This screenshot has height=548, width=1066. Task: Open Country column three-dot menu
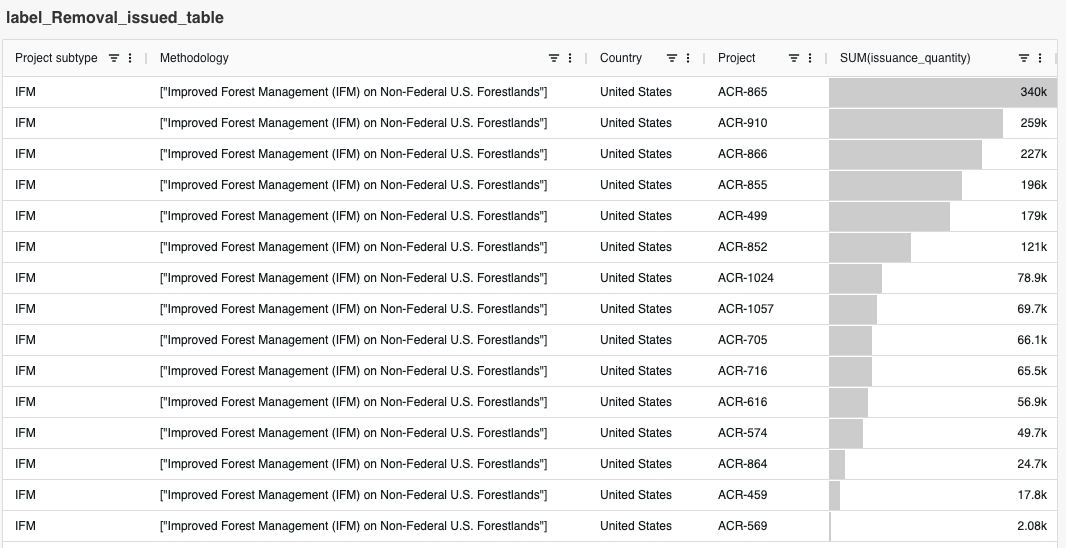[688, 58]
